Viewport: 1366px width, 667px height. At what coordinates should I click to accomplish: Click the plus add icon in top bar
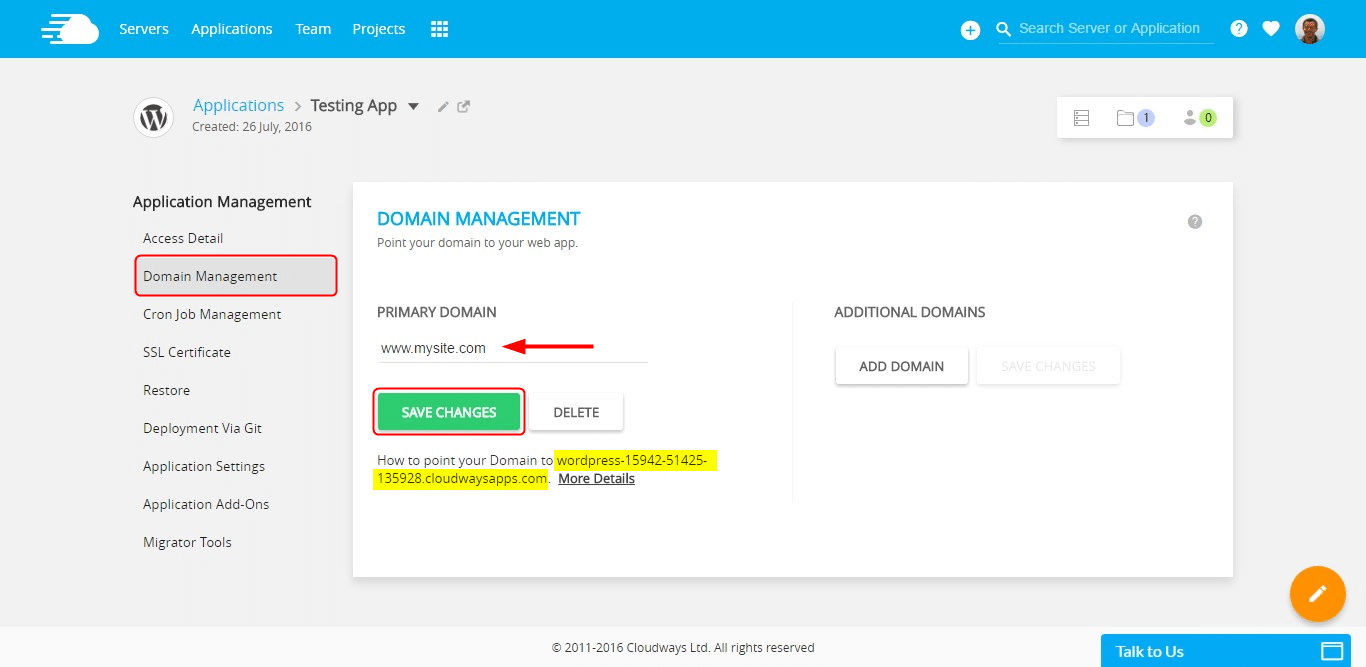coord(970,30)
